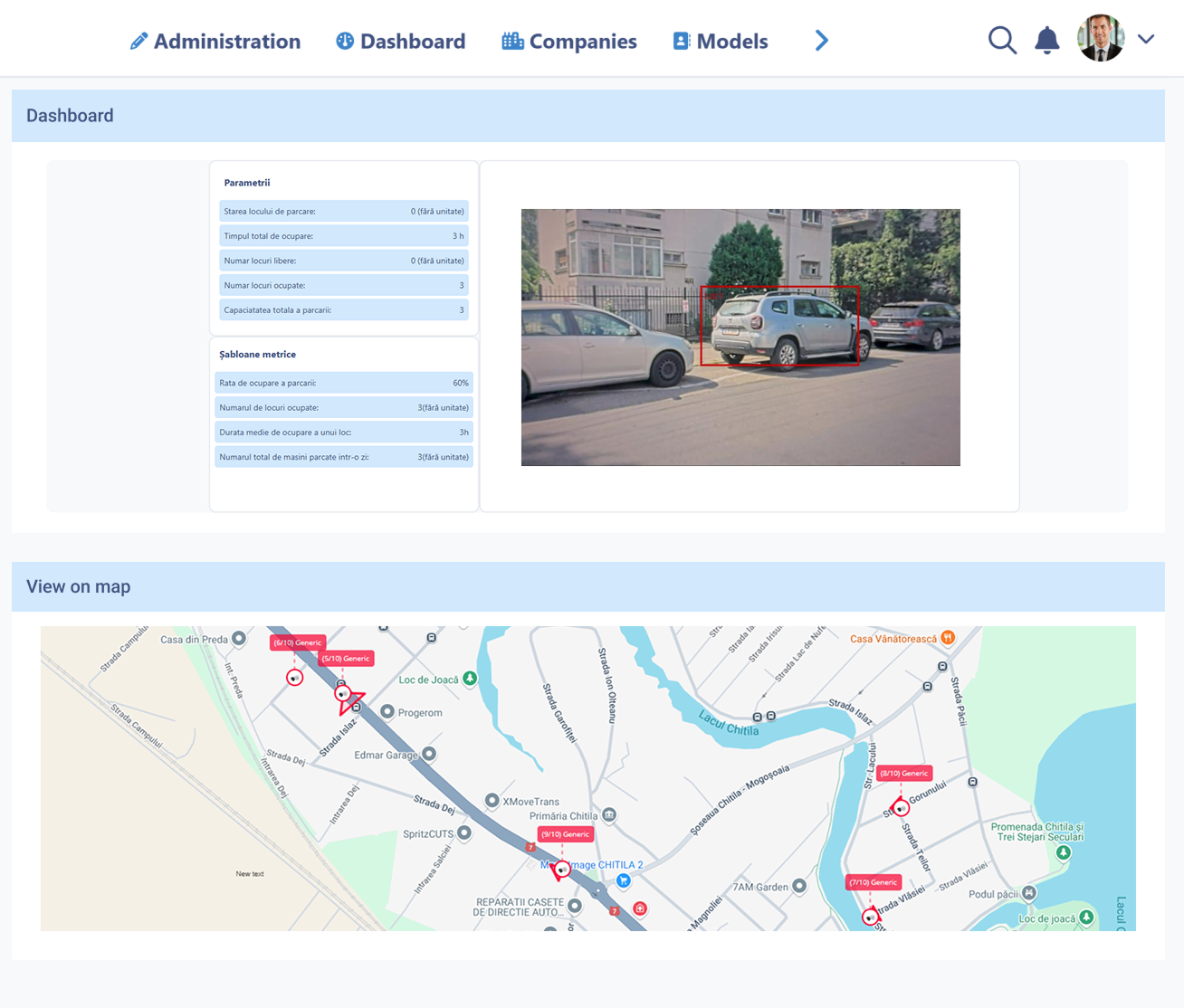Click the contact-card icon beside Models
This screenshot has height=1008, width=1184.
click(682, 41)
